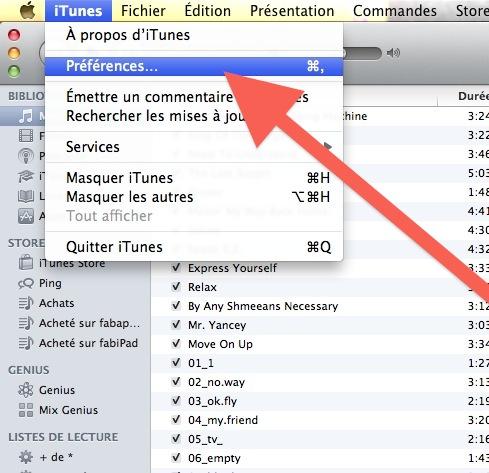Select the Ping sidebar label
Screen dimensions: 489x473
50,283
